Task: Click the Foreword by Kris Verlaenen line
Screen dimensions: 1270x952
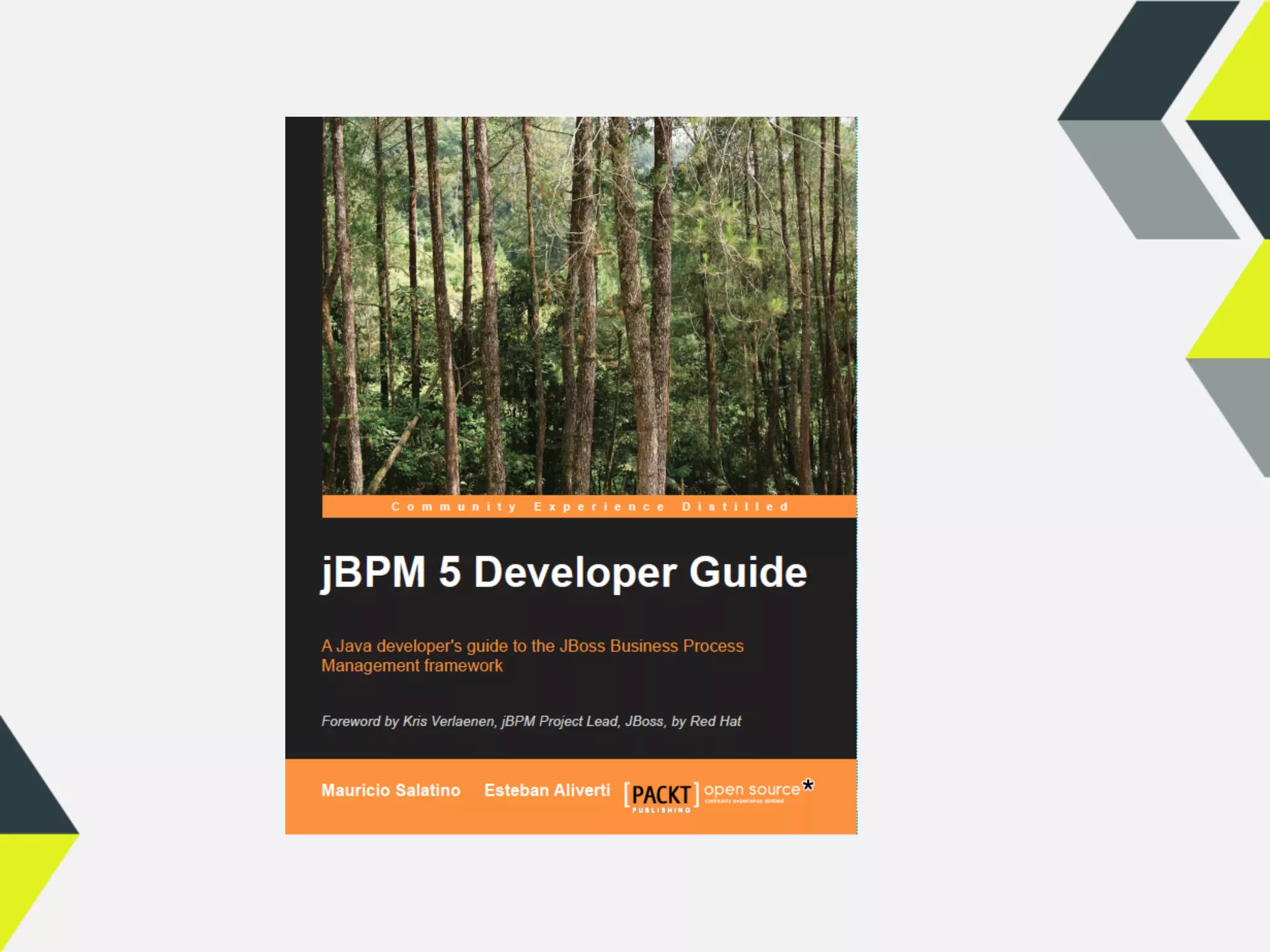Action: click(x=531, y=721)
